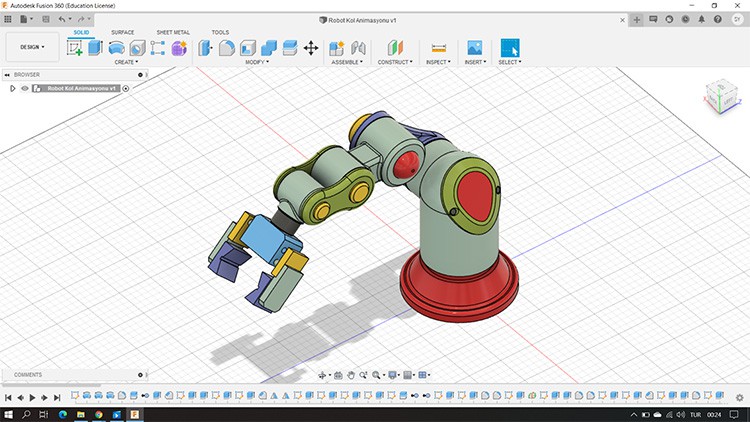Screen dimensions: 750x422
Task: Open the MODIFY dropdown menu
Action: pos(257,62)
